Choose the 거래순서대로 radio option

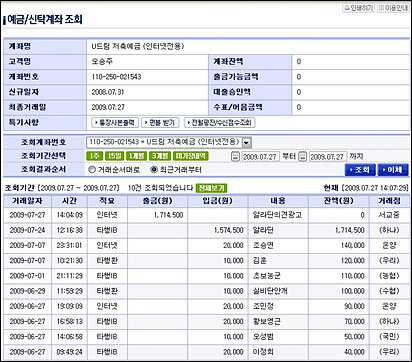[92, 170]
